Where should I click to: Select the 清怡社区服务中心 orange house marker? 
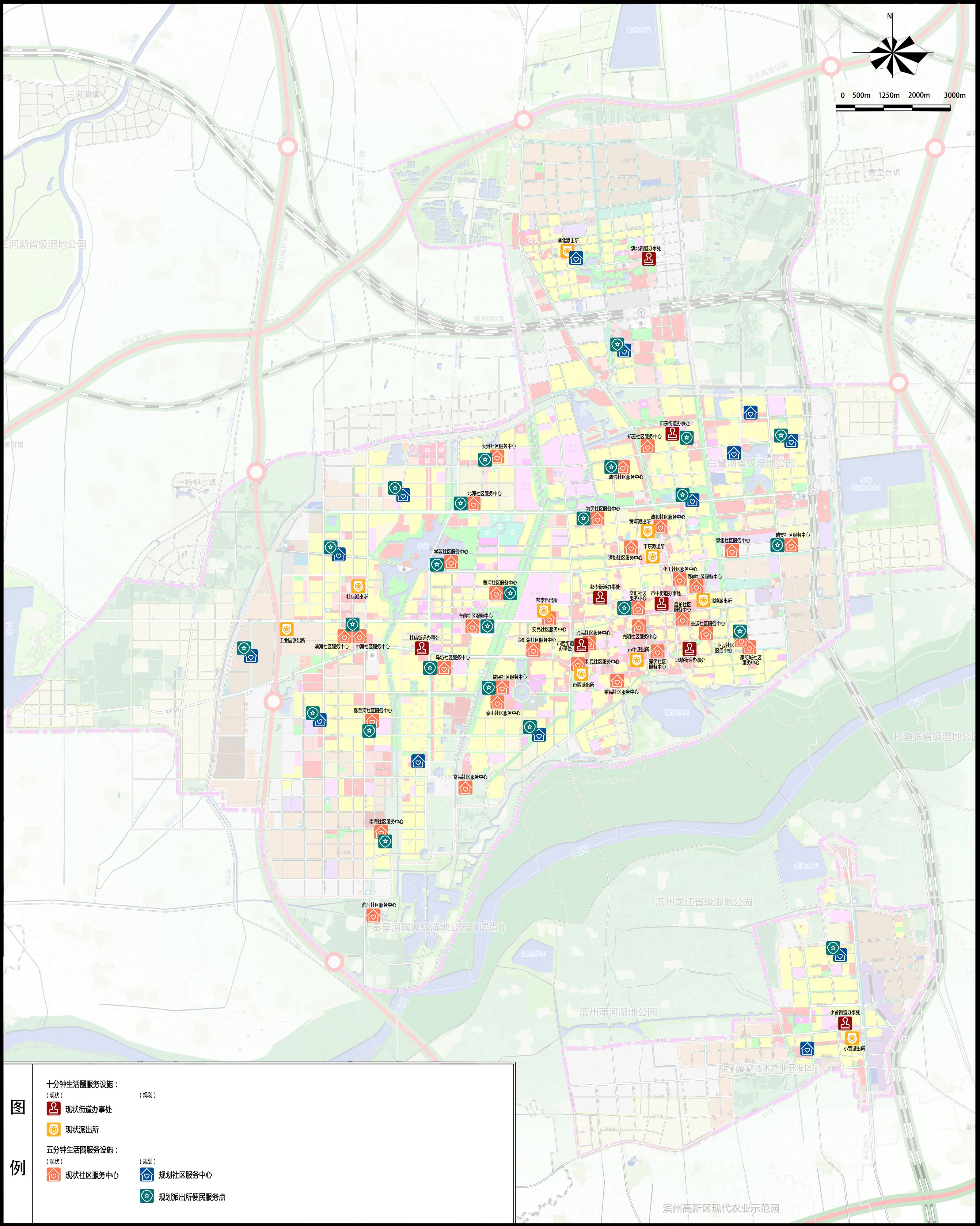pos(630,548)
